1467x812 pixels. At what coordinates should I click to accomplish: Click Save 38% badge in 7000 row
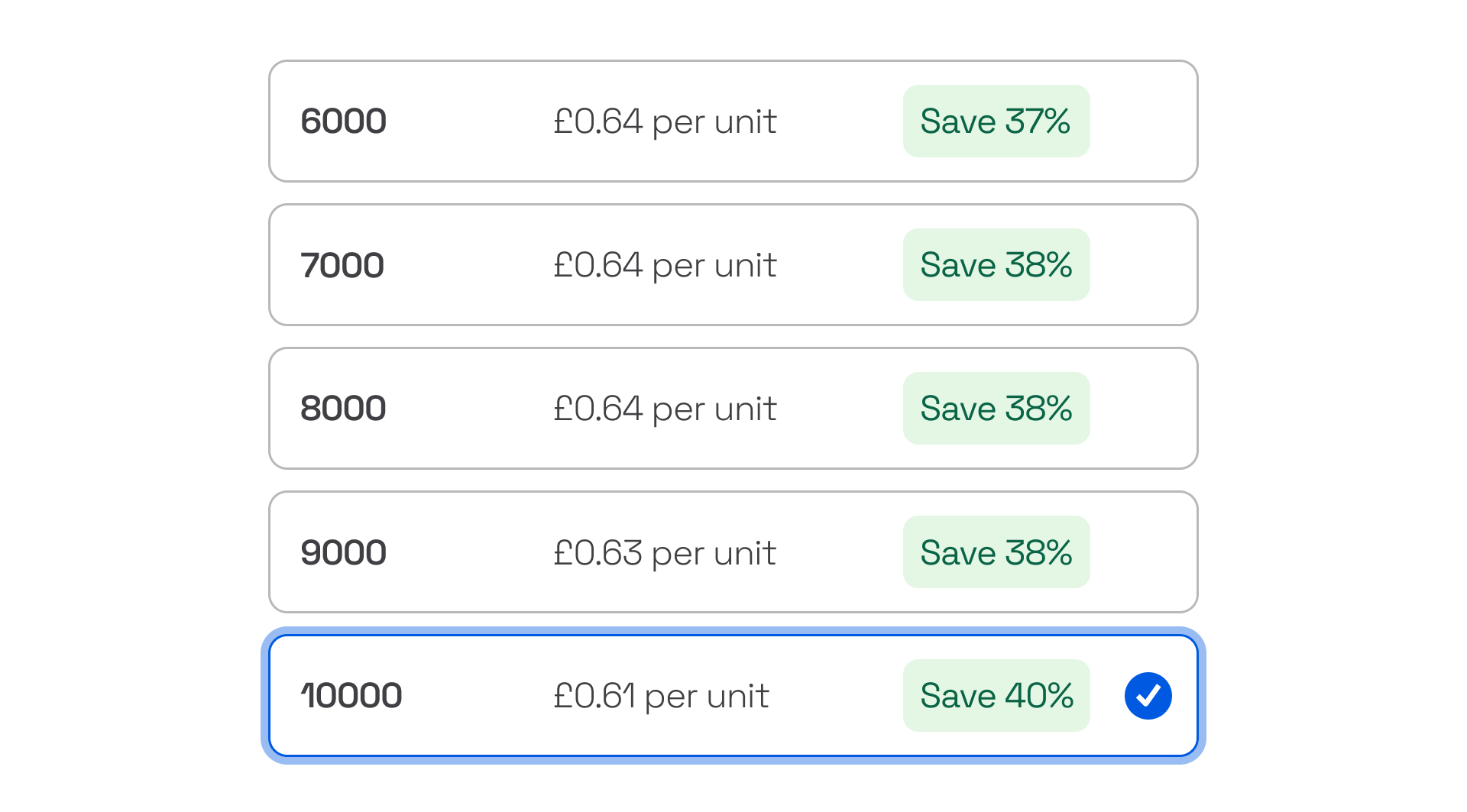click(996, 265)
